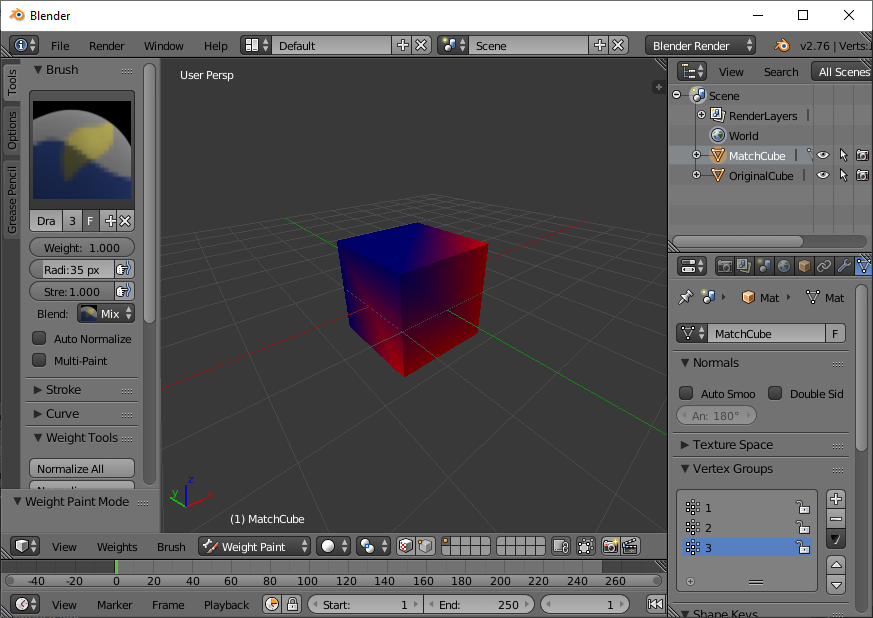The image size is (873, 618).
Task: Expand the Stroke panel
Action: click(38, 390)
